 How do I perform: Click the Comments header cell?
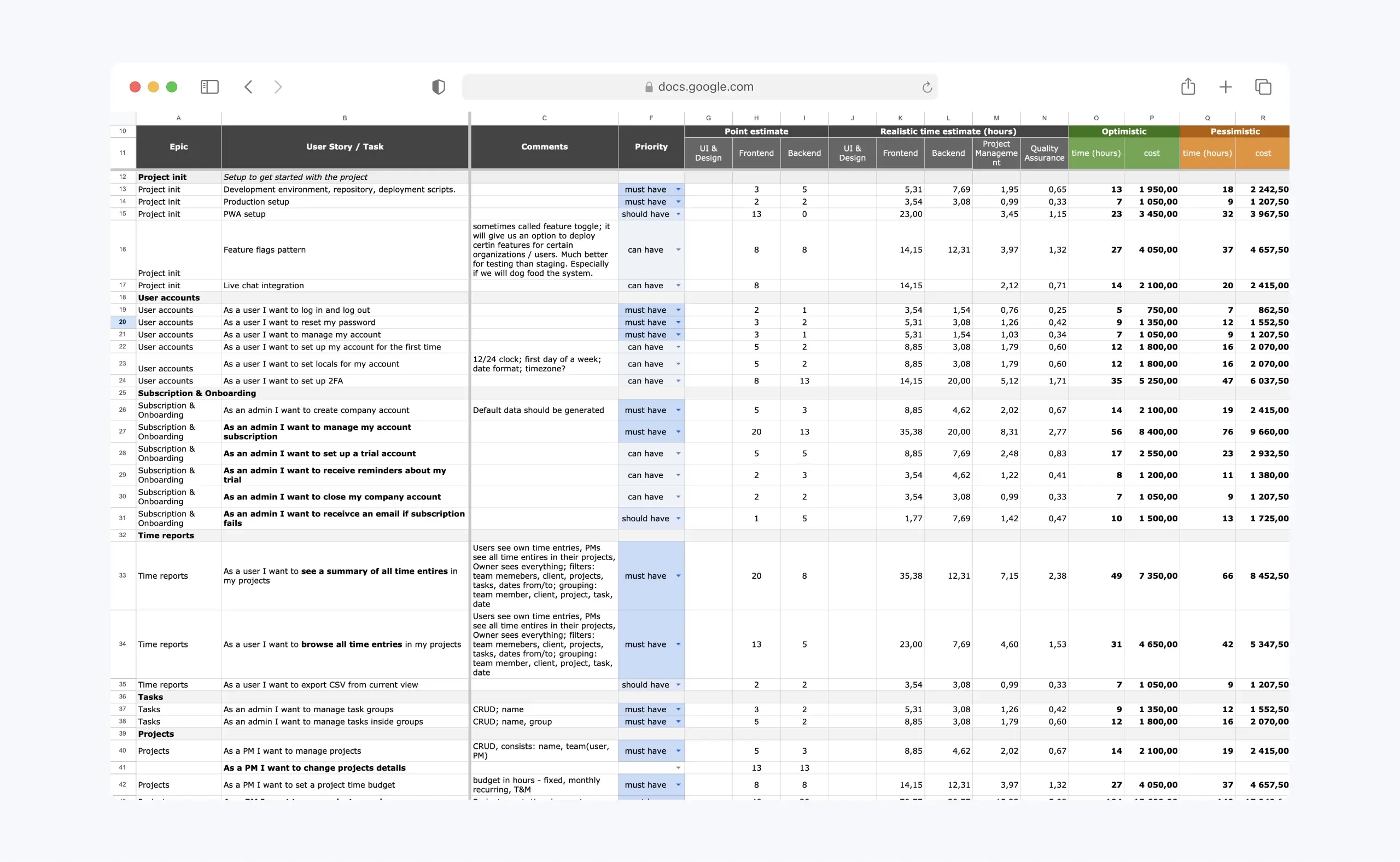(544, 147)
